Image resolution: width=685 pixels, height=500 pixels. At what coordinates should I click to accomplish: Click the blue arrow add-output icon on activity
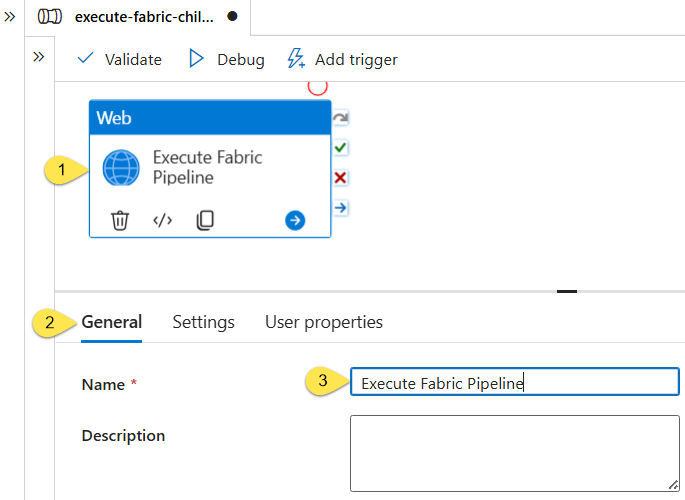pyautogui.click(x=295, y=220)
